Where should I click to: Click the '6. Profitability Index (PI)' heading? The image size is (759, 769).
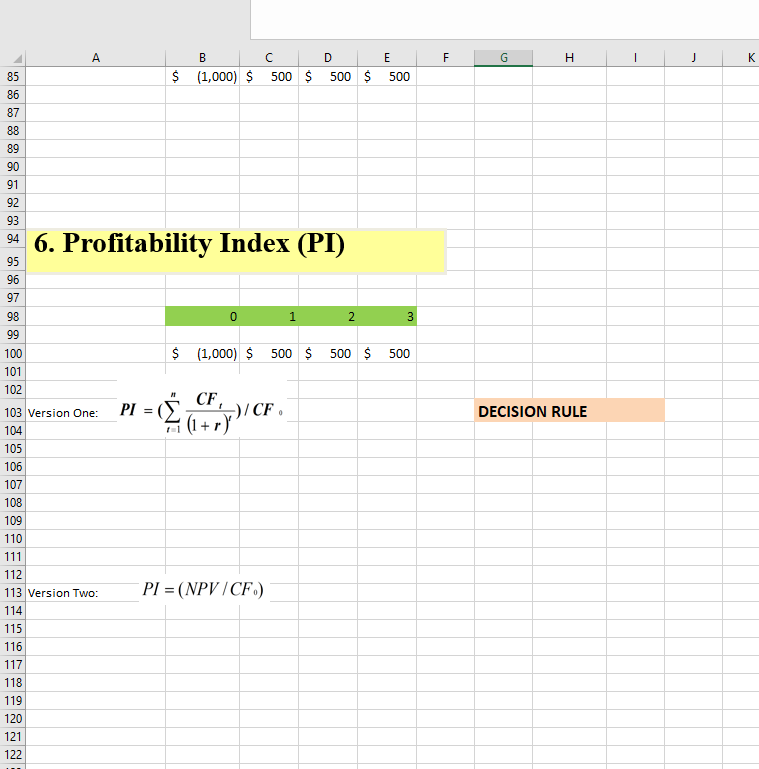235,251
